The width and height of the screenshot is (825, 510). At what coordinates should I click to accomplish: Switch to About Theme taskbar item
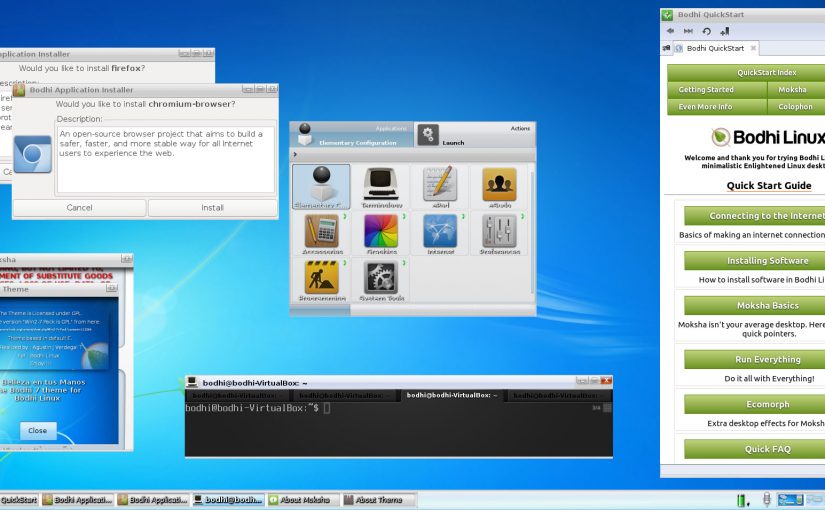click(x=379, y=499)
